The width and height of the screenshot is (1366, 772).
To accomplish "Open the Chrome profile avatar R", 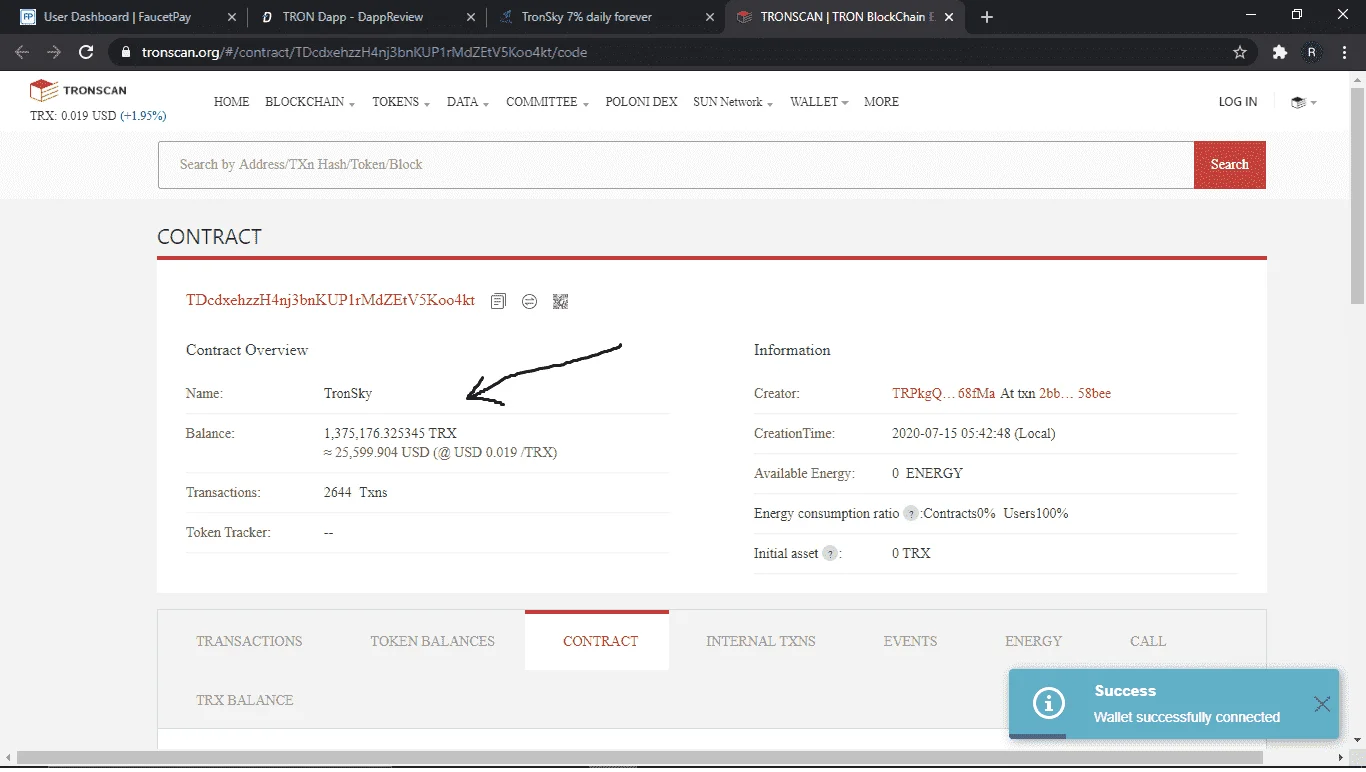I will click(x=1312, y=52).
